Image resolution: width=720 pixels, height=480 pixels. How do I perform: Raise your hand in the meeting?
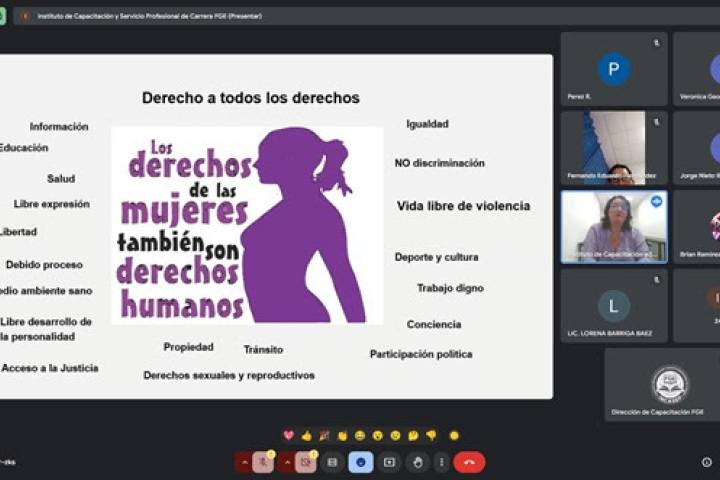point(416,462)
